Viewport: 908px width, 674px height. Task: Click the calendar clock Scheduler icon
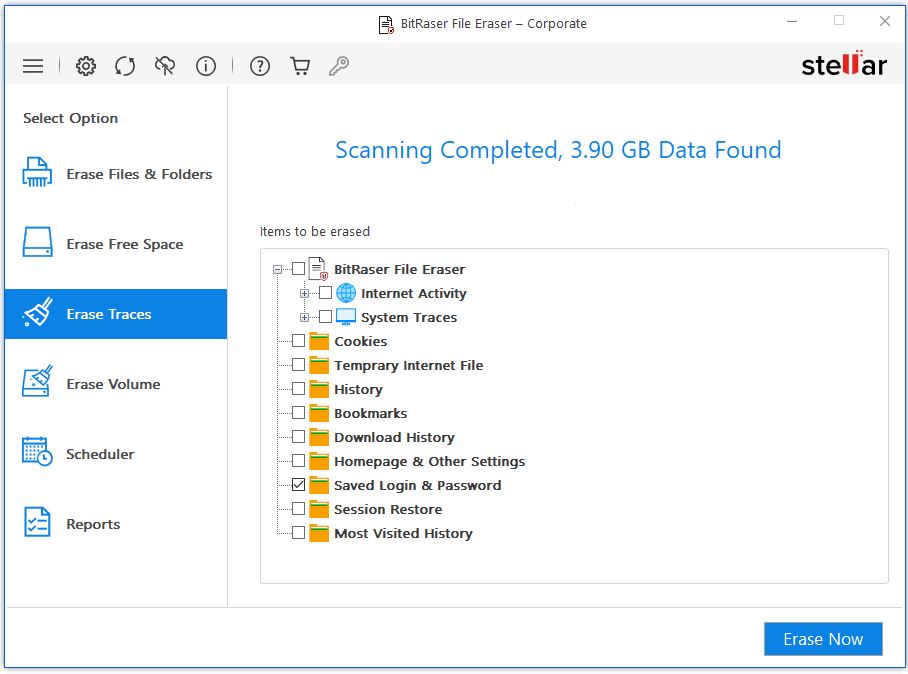point(38,451)
